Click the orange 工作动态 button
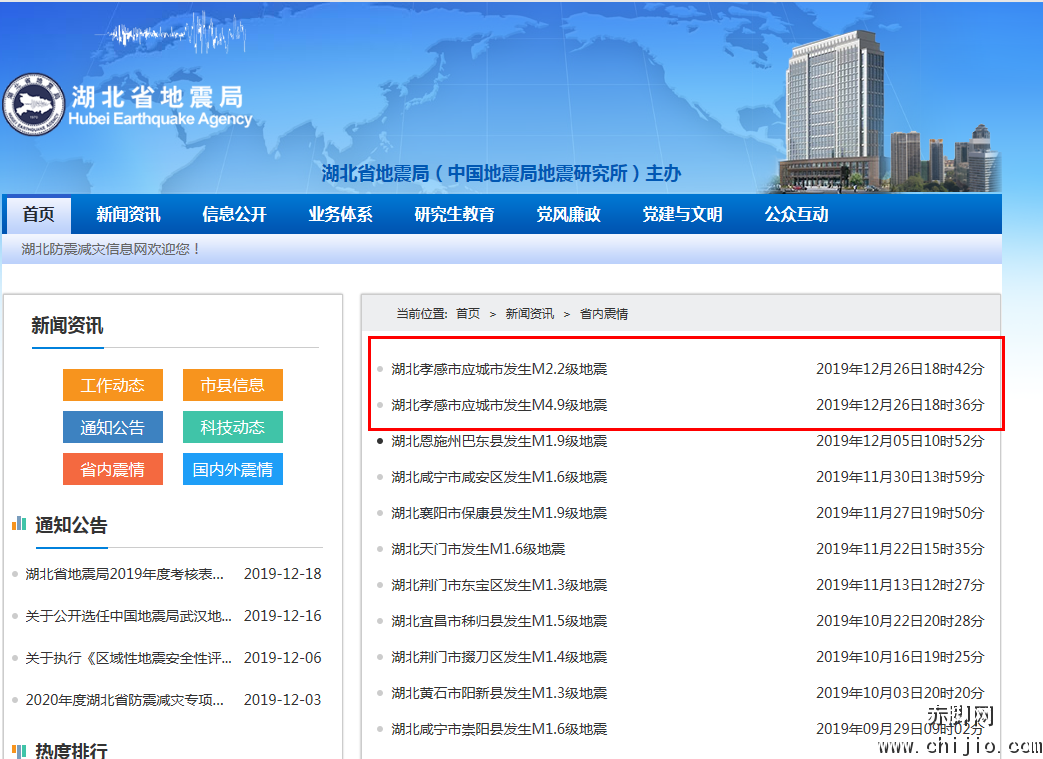 pos(112,385)
